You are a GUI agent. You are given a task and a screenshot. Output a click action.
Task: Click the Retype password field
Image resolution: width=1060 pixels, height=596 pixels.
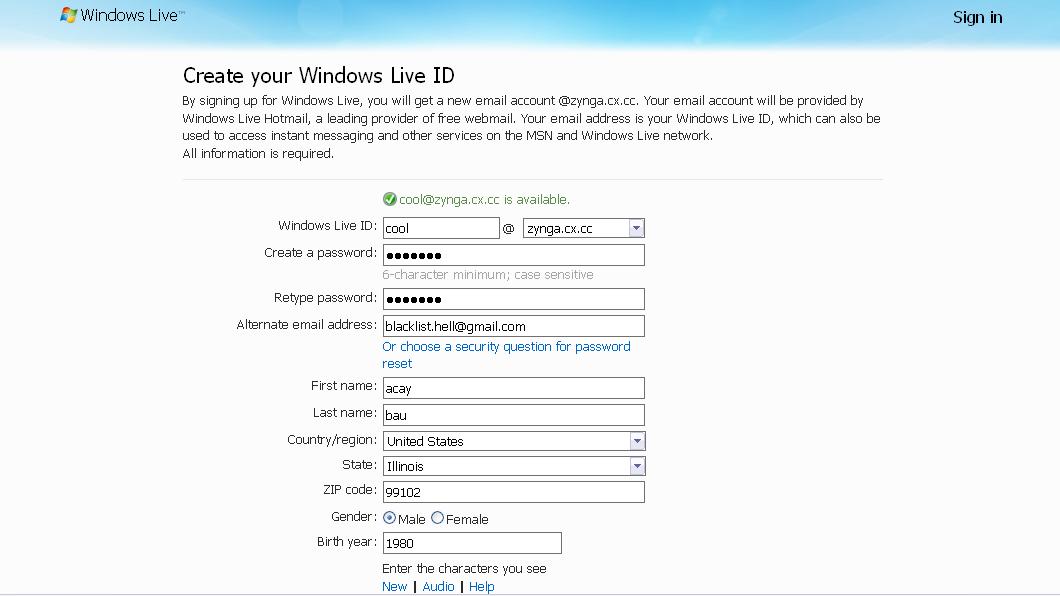[514, 299]
